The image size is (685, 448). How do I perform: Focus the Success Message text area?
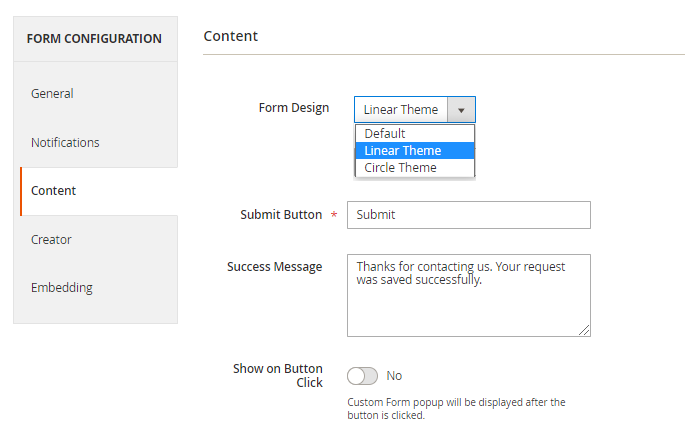pos(468,295)
